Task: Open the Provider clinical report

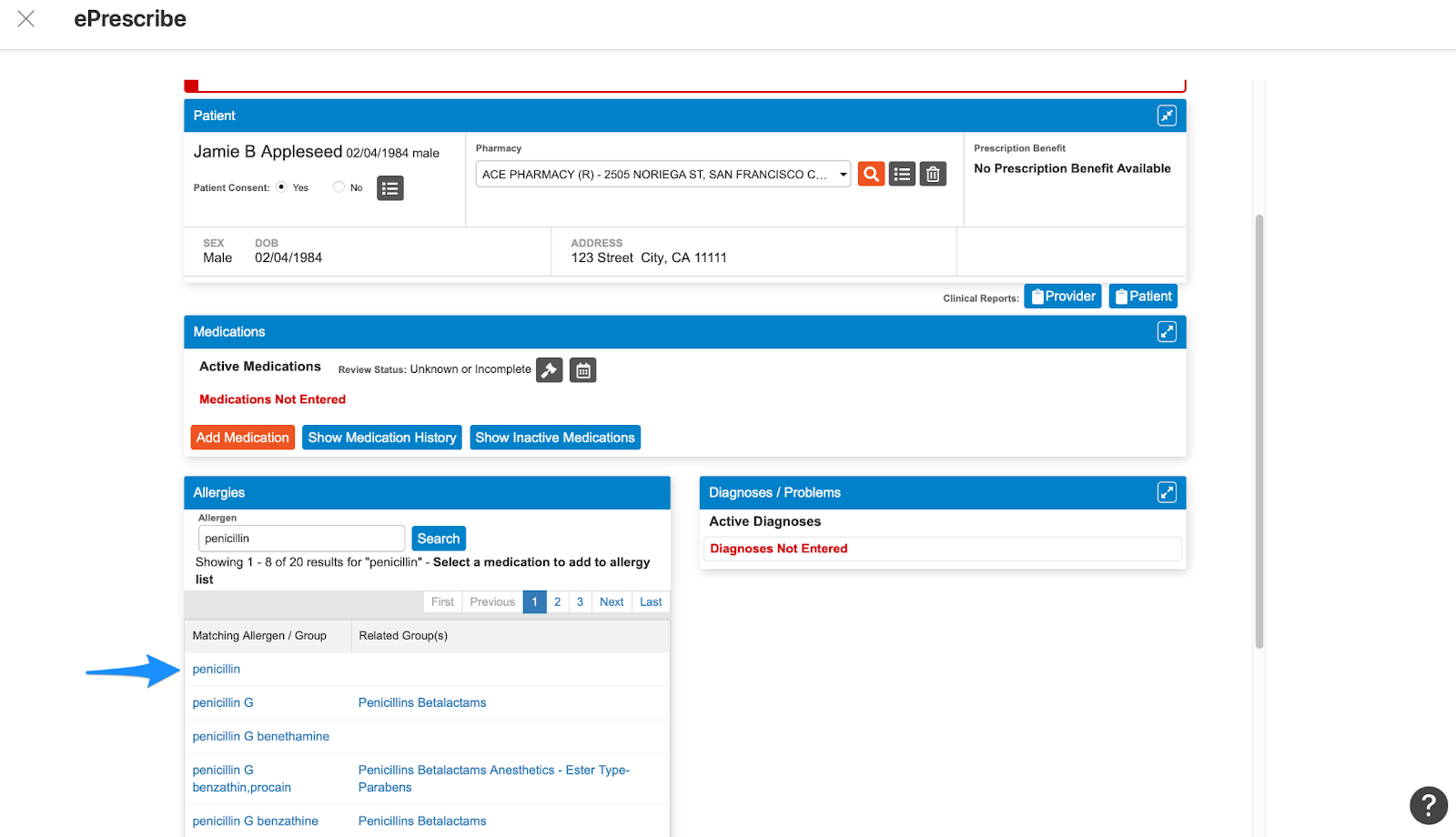Action: pos(1063,297)
